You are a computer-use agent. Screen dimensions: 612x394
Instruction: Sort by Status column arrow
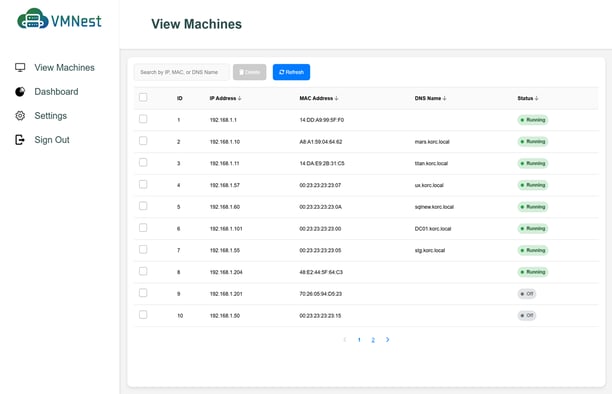[x=537, y=98]
